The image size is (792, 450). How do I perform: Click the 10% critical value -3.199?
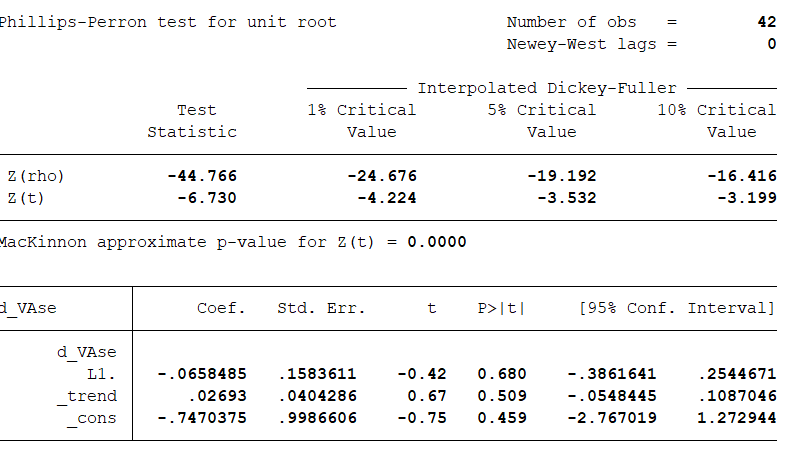[746, 198]
